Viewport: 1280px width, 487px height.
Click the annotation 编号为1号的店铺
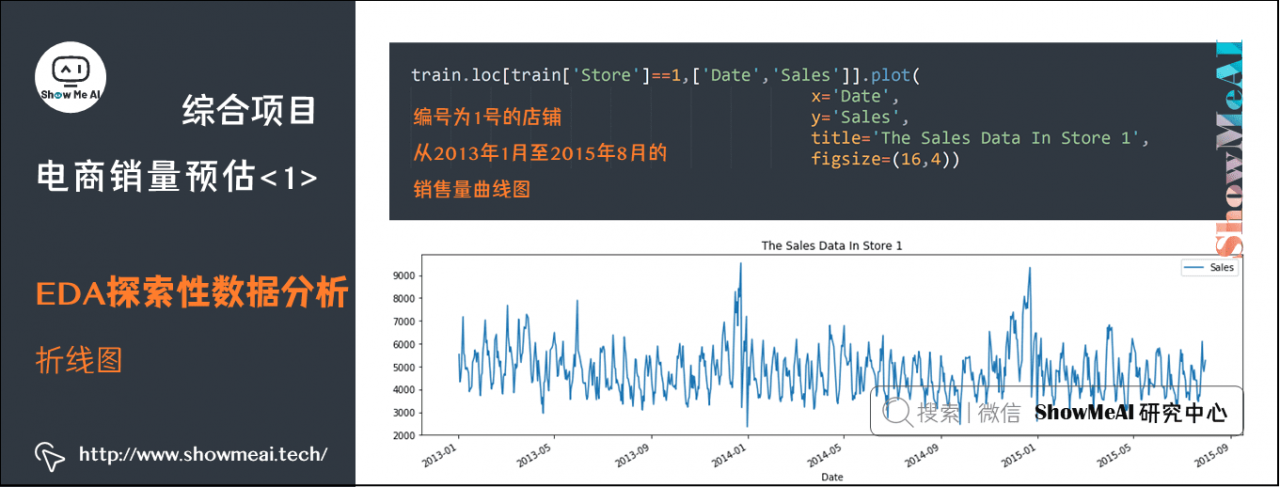click(x=486, y=119)
